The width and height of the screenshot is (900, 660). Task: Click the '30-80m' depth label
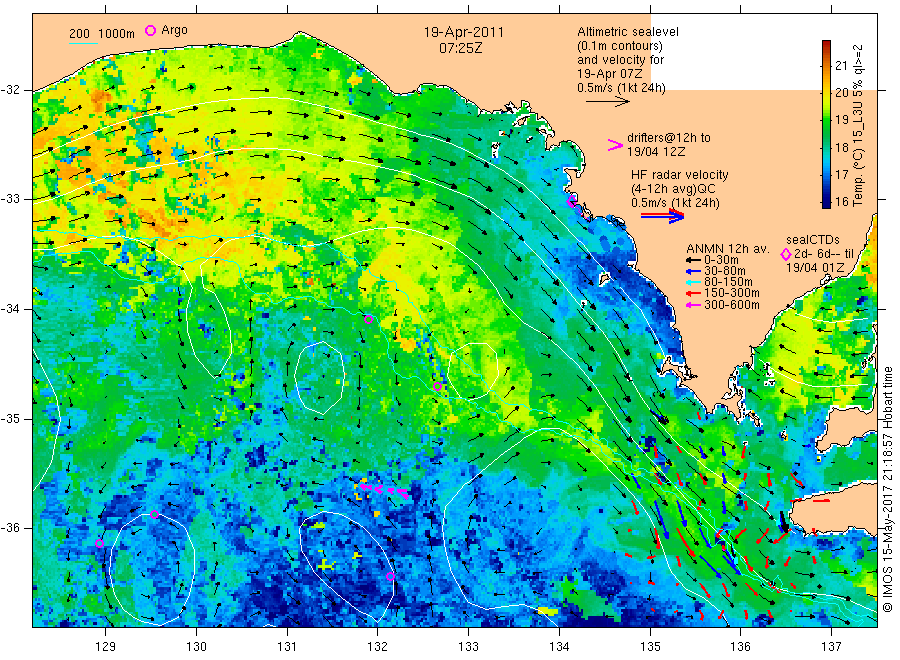[724, 271]
